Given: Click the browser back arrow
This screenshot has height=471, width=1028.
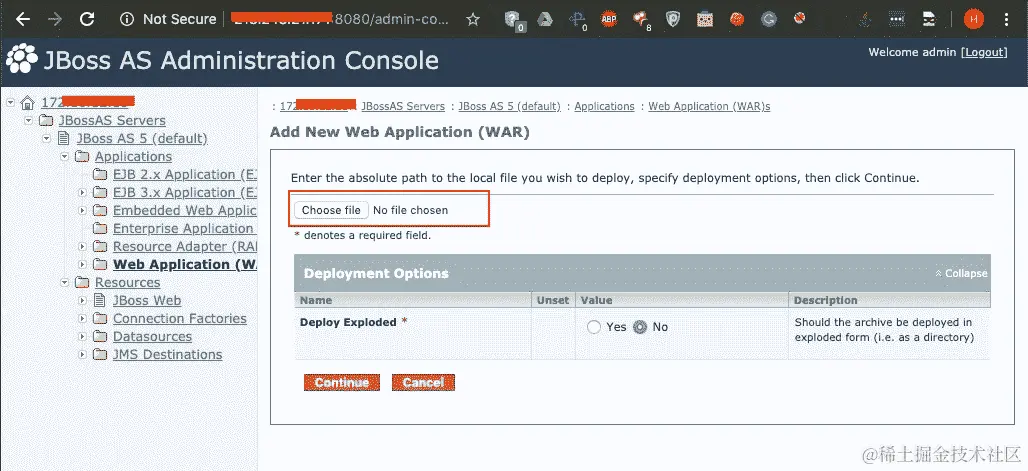Looking at the screenshot, I should coord(23,19).
